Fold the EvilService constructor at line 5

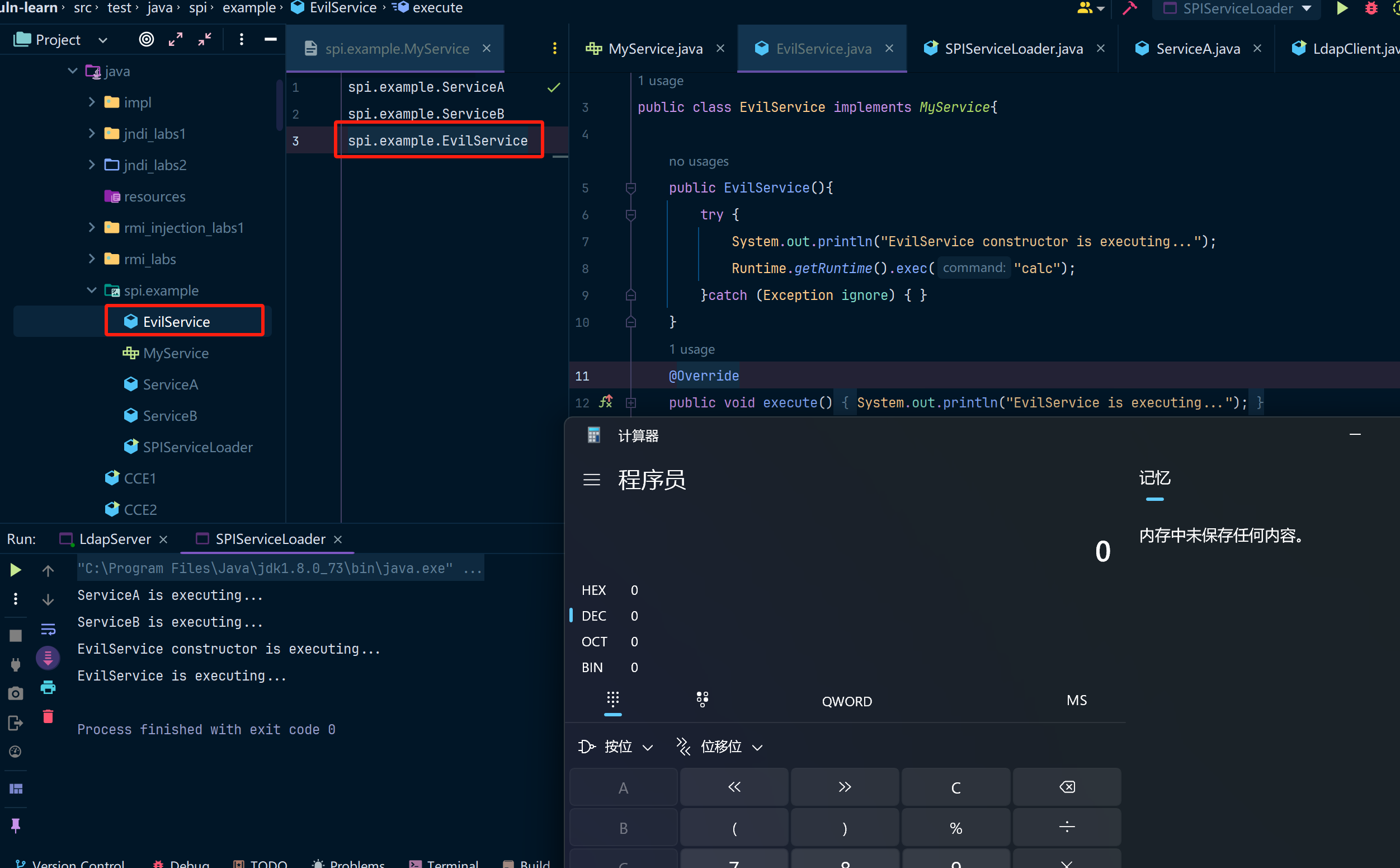(630, 187)
